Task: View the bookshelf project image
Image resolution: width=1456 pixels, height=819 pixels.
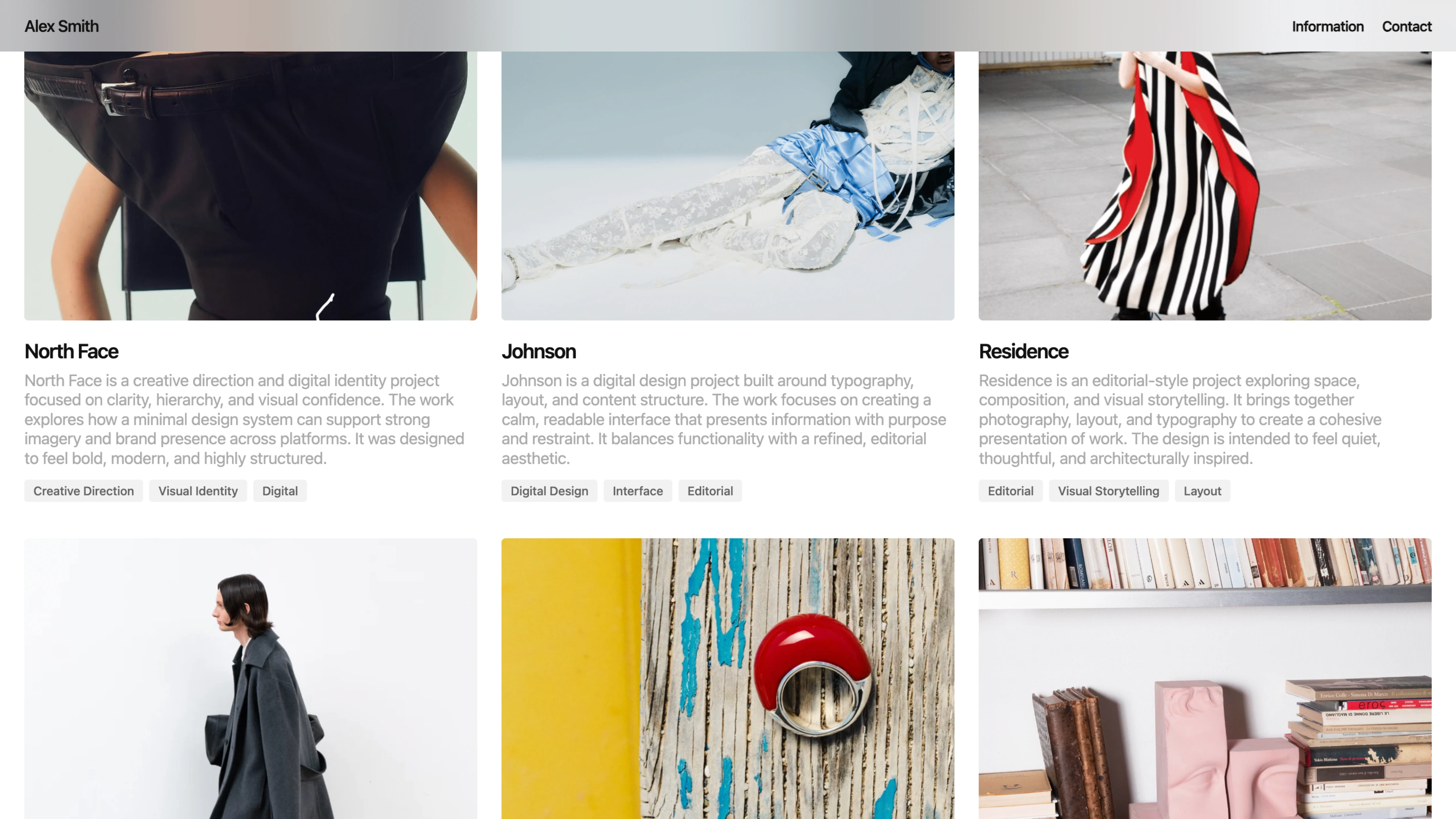Action: tap(1205, 678)
